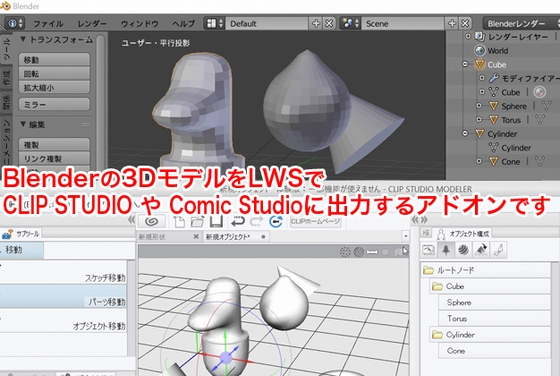
Task: Open the レンダー menu
Action: pyautogui.click(x=92, y=24)
